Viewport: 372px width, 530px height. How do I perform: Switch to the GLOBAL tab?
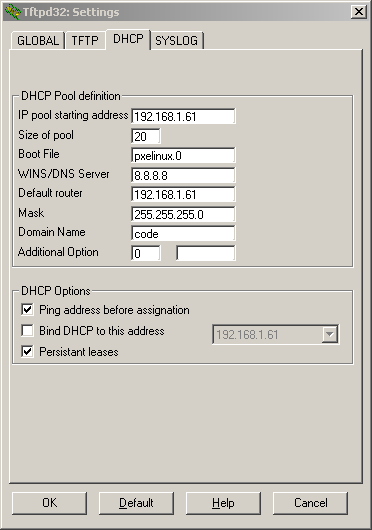click(38, 41)
